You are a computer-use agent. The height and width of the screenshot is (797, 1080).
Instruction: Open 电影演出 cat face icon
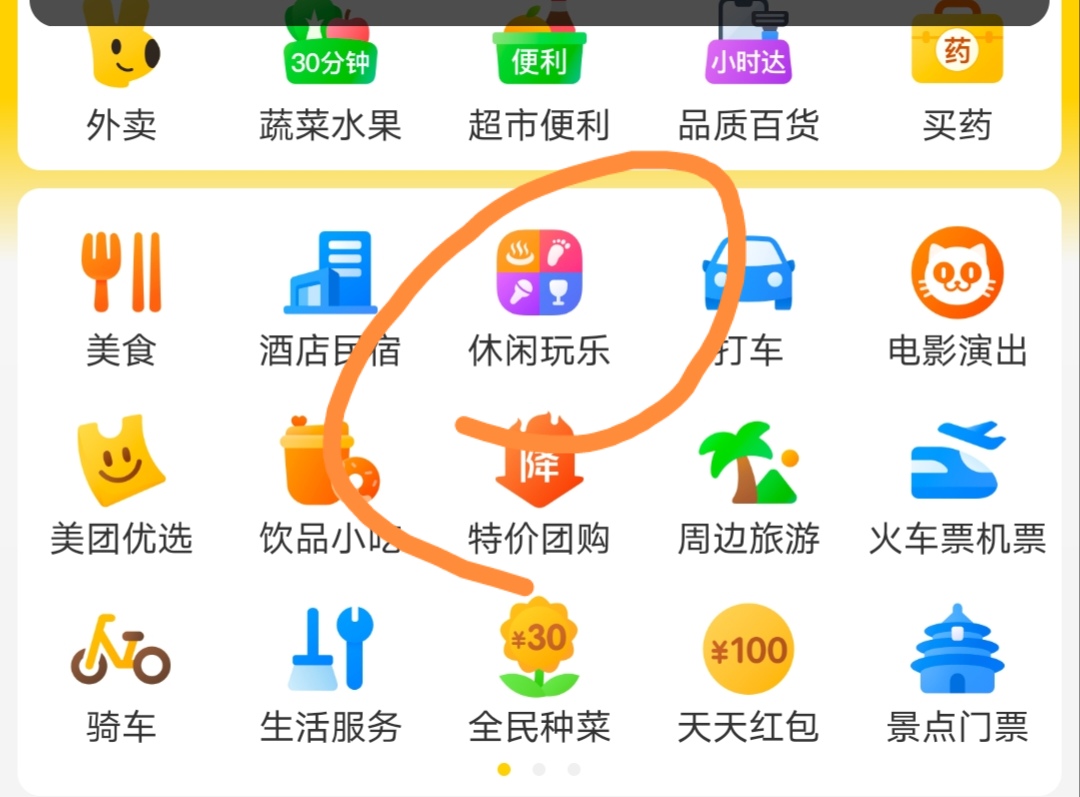(x=957, y=272)
